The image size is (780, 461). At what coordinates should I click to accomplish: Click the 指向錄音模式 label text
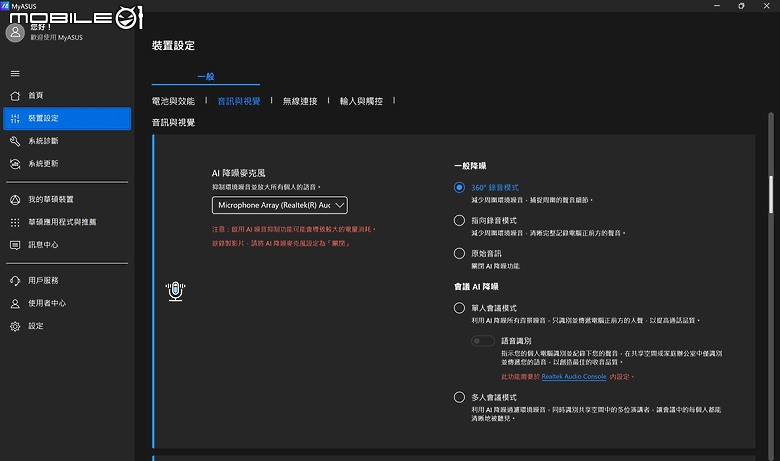coord(494,220)
